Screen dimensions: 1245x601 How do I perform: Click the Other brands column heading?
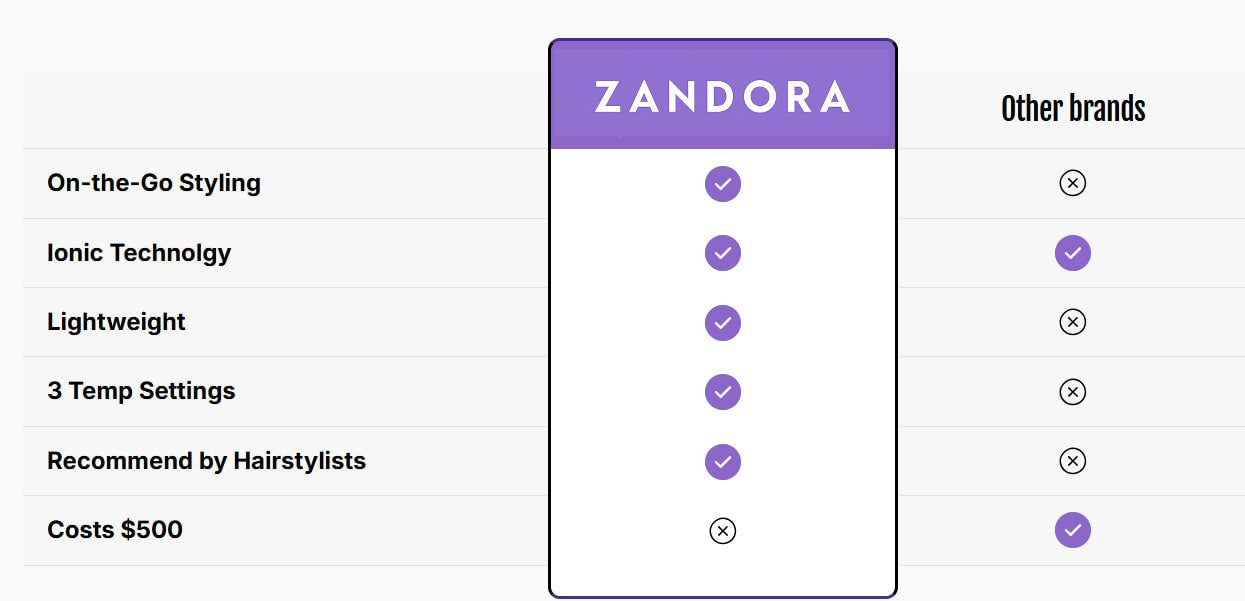(1073, 108)
